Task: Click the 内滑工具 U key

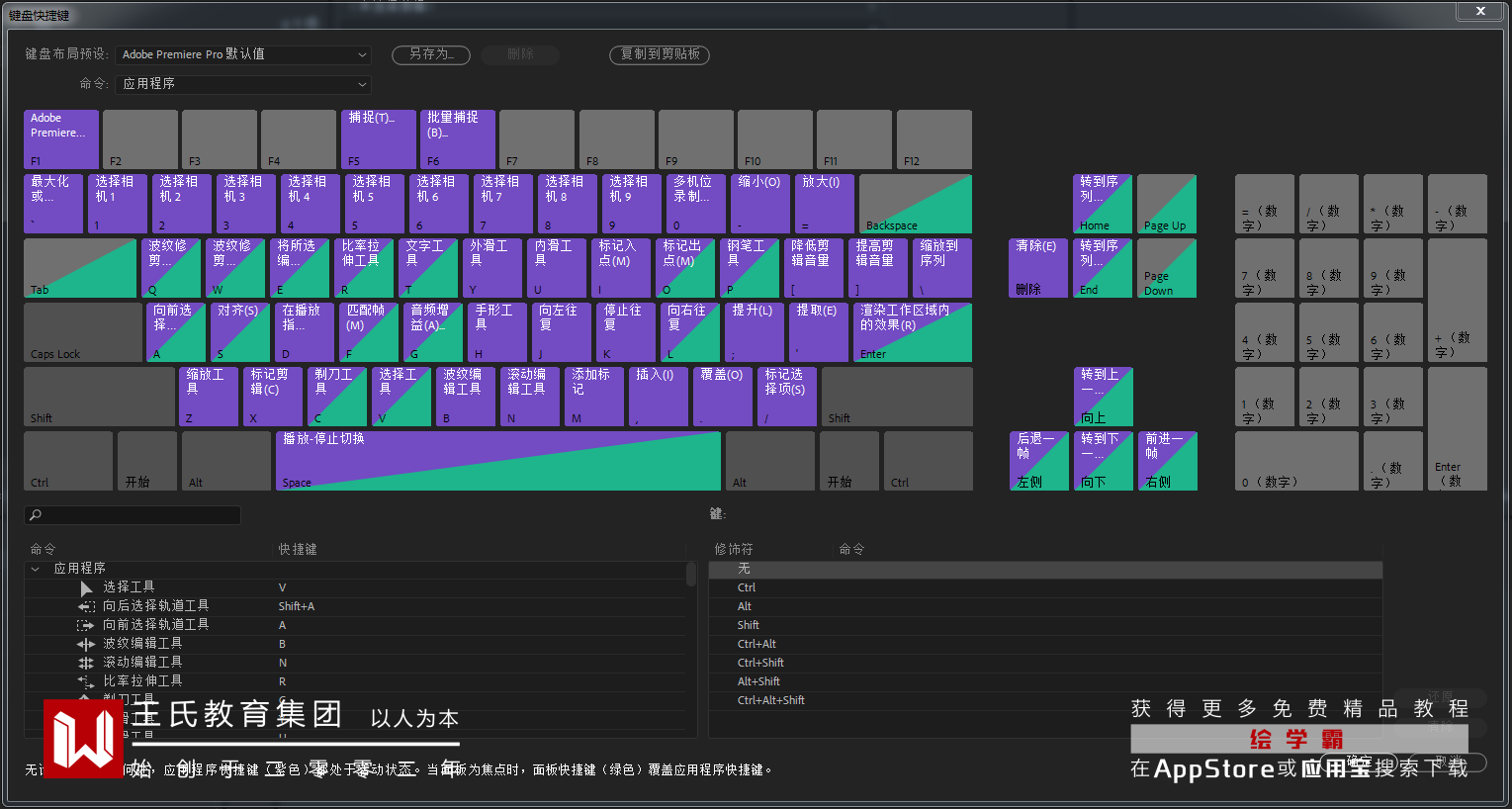Action: tap(557, 268)
